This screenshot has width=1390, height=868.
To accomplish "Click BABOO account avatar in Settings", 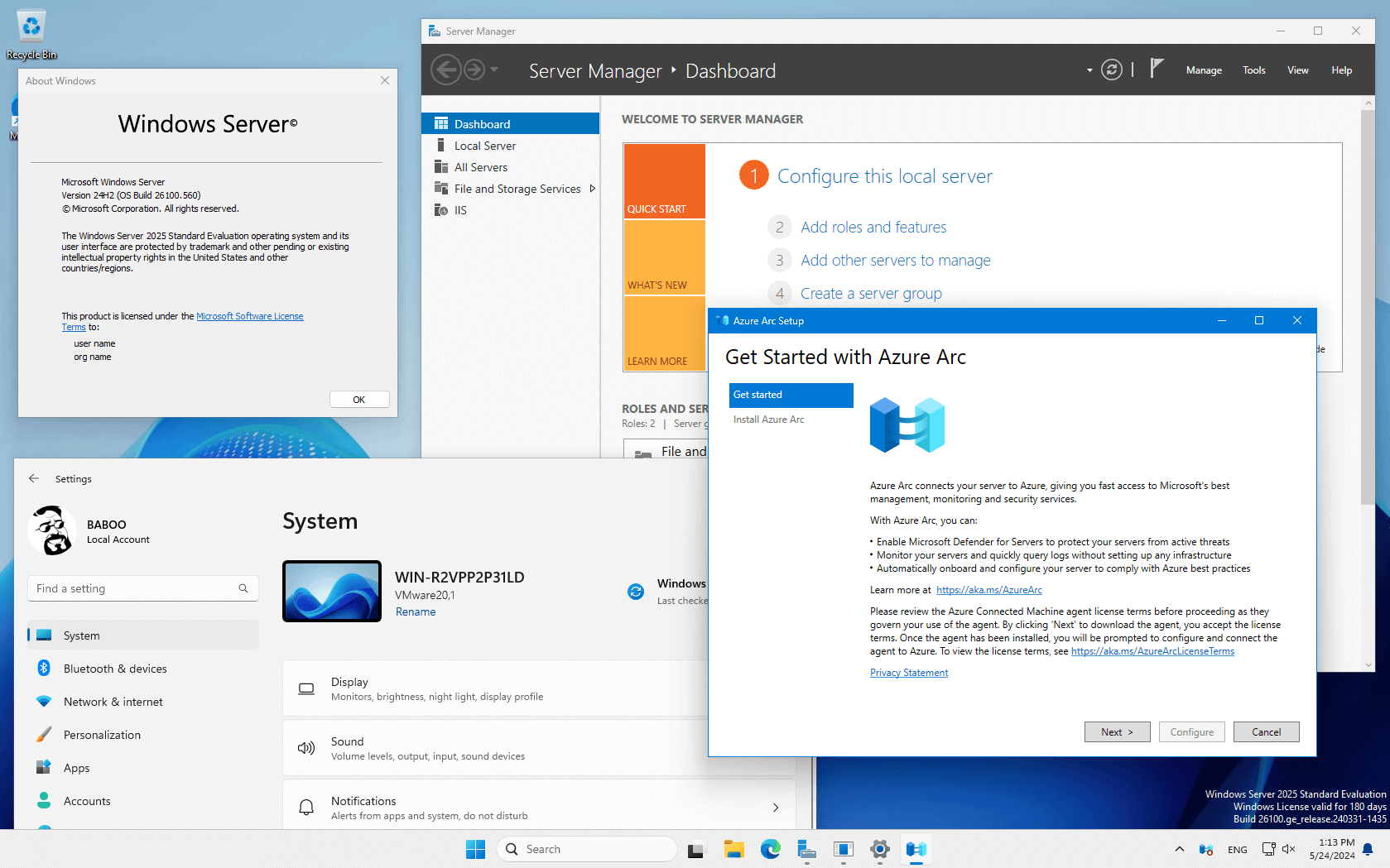I will [52, 530].
